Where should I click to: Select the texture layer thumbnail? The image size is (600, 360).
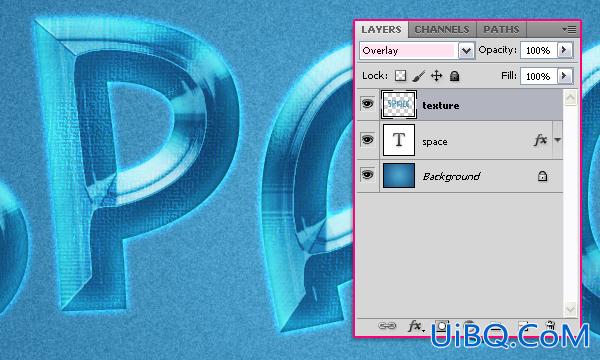[x=399, y=104]
